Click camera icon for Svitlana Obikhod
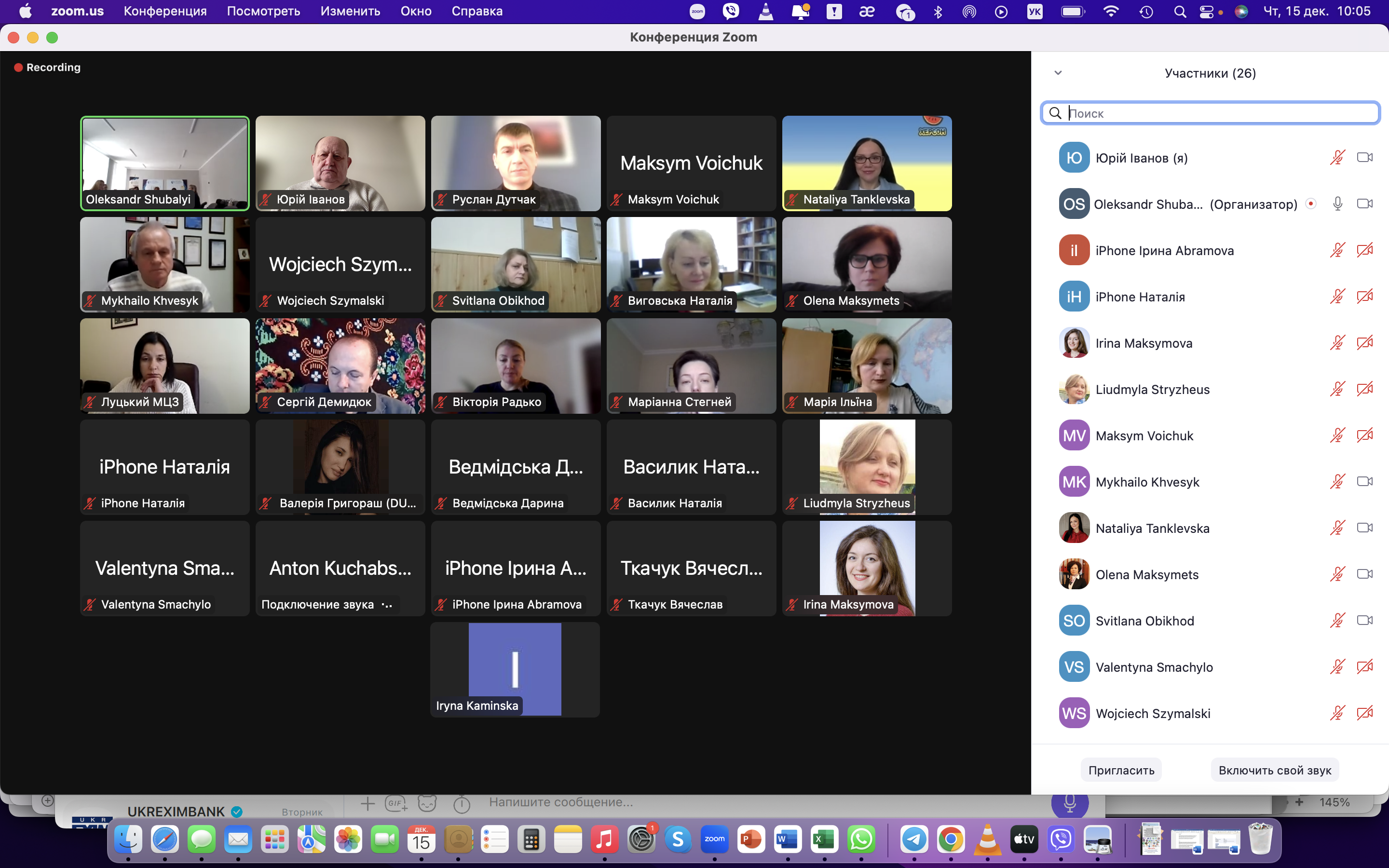Image resolution: width=1389 pixels, height=868 pixels. pos(1364,621)
